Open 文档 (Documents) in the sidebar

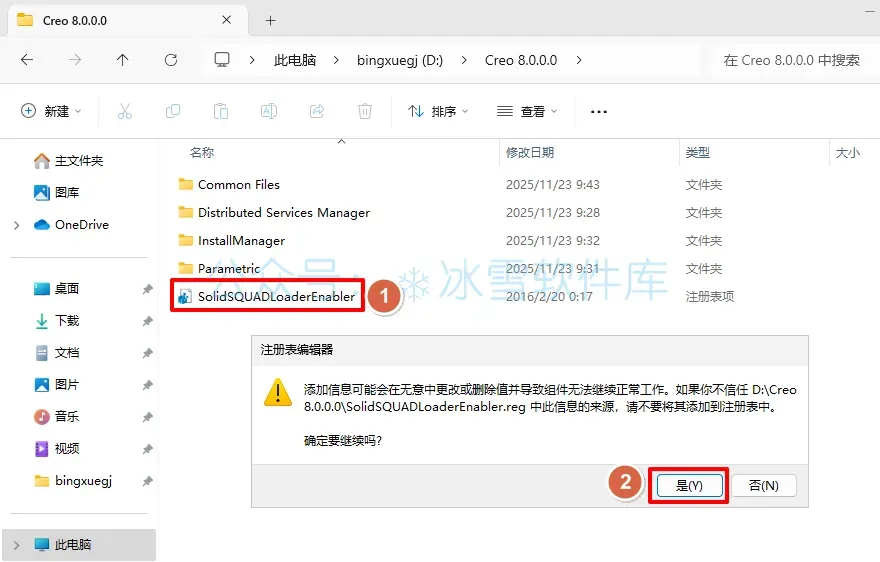click(57, 353)
